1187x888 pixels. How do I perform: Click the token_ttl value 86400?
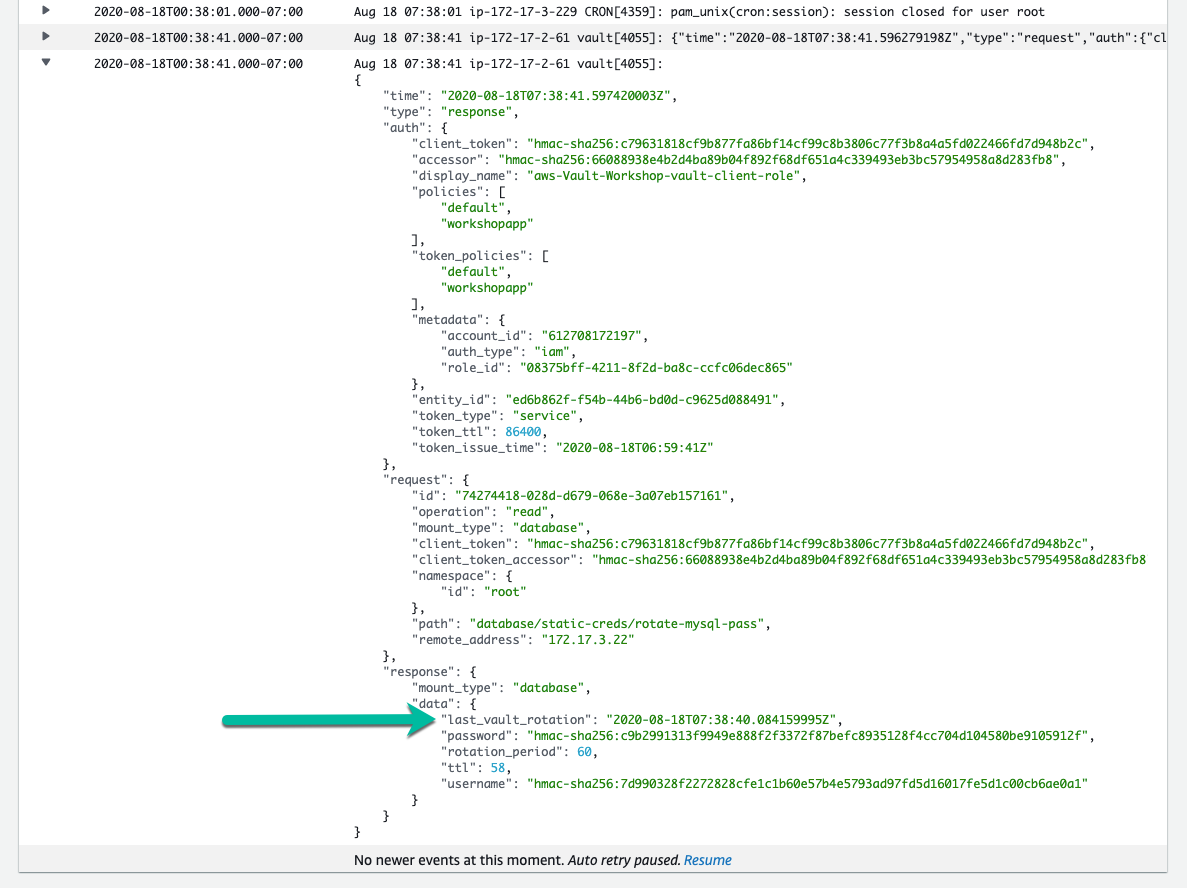tap(523, 432)
